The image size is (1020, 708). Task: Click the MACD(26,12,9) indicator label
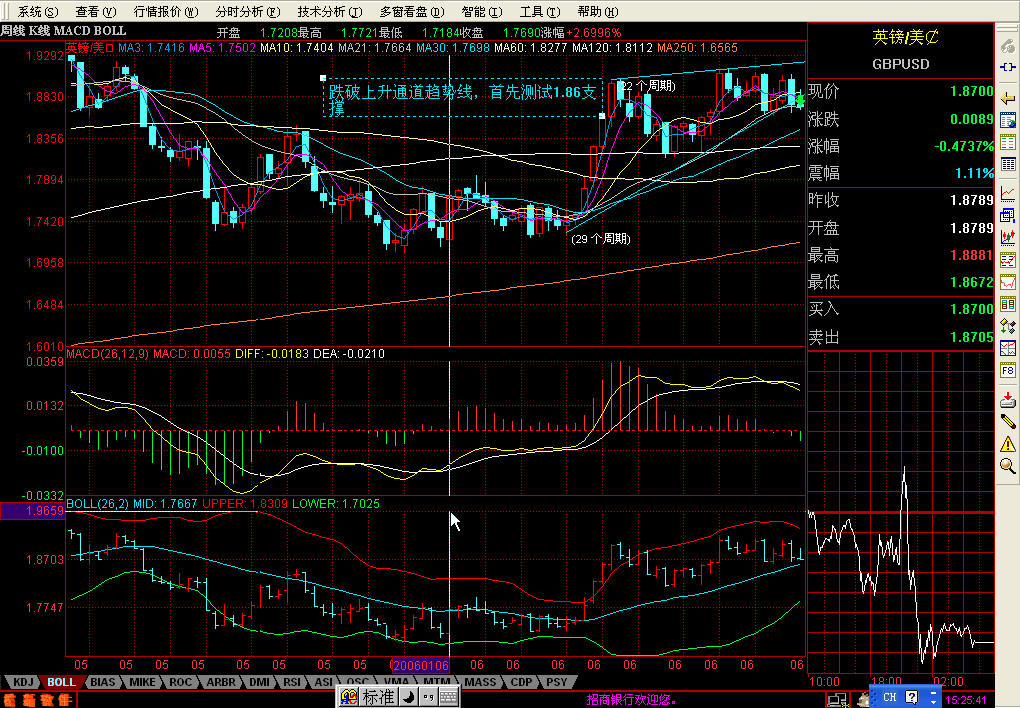(108, 353)
